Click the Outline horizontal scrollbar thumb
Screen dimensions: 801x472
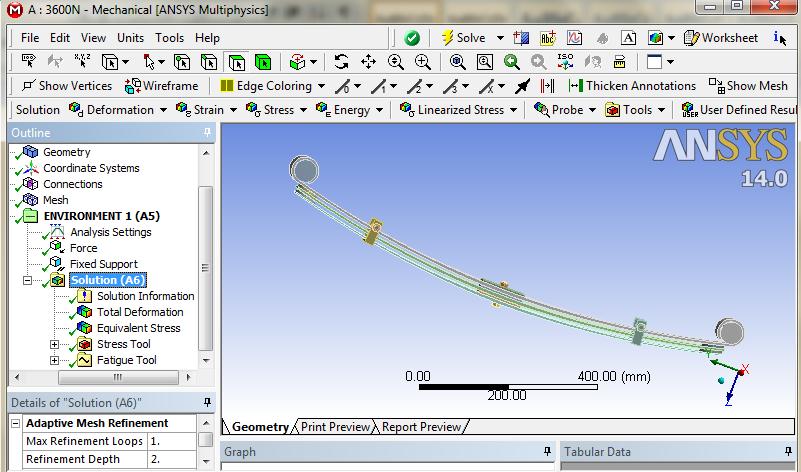click(x=118, y=377)
